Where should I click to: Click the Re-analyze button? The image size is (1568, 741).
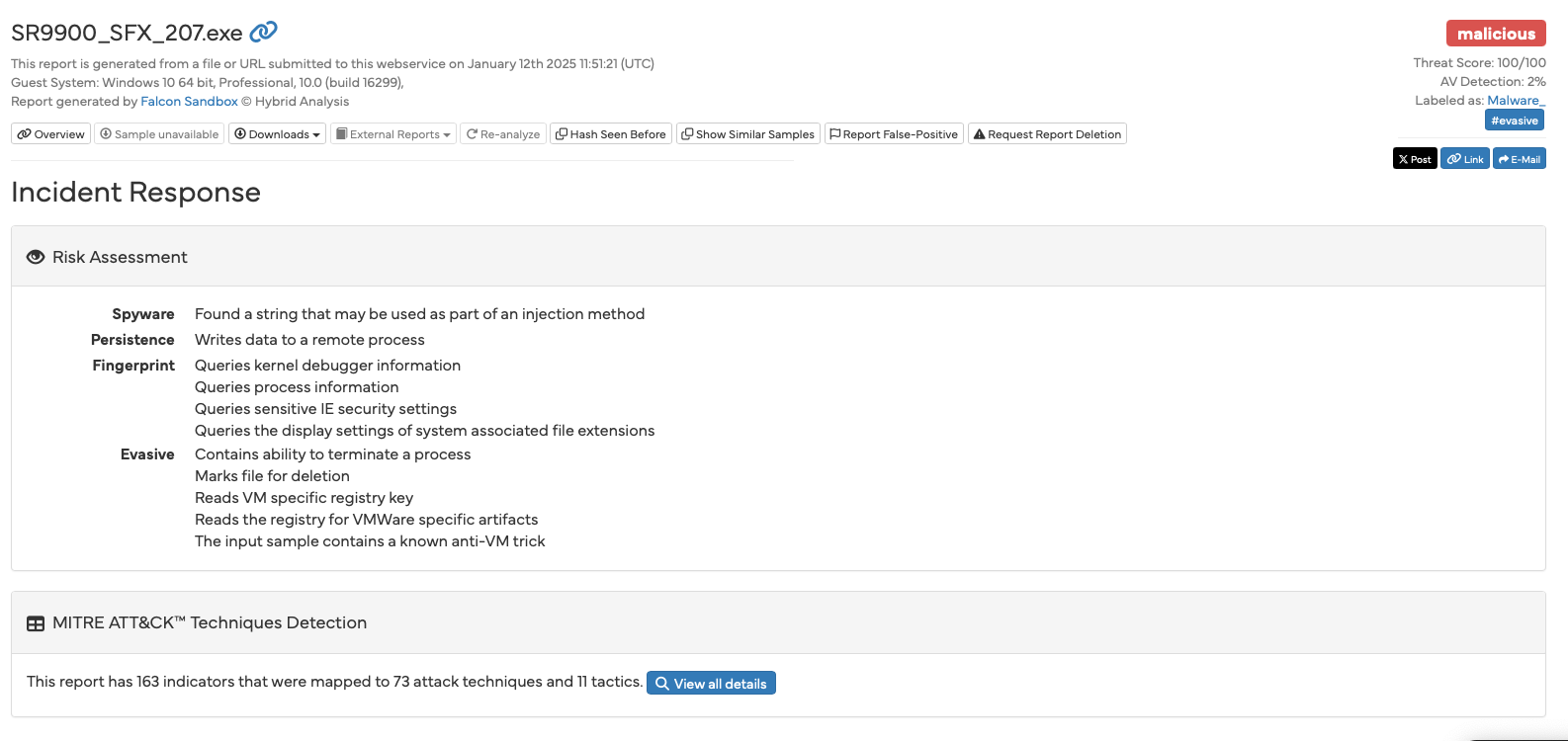point(503,134)
